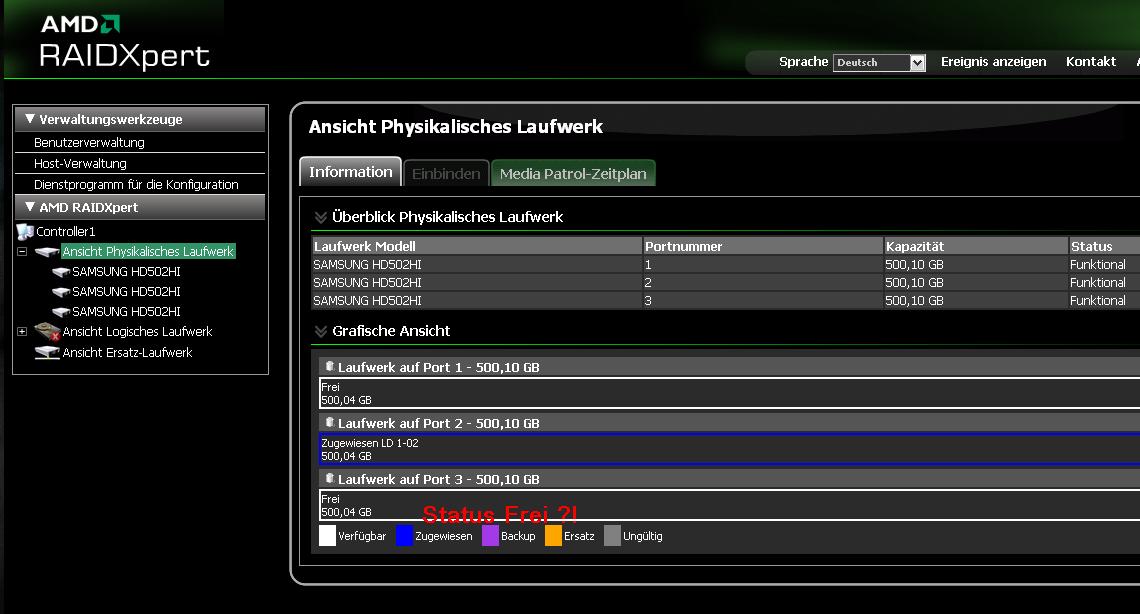Open Ereignis anzeigen in top bar
The image size is (1140, 614).
993,62
